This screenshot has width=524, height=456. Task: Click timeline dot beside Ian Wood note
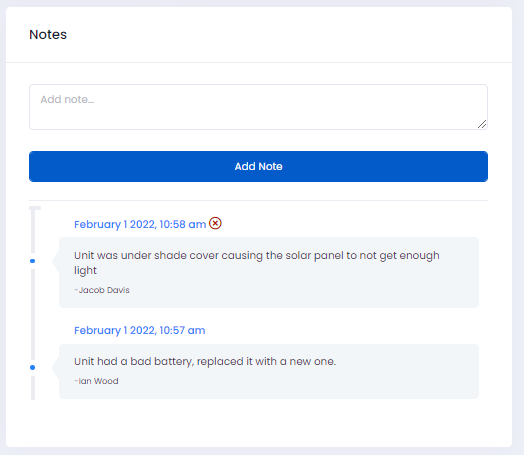(x=32, y=367)
